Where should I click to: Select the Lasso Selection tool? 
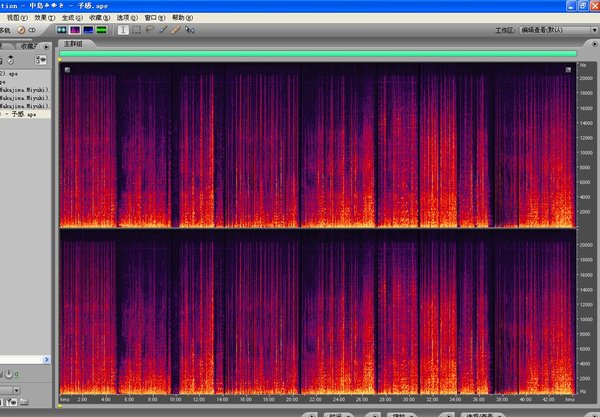click(149, 30)
